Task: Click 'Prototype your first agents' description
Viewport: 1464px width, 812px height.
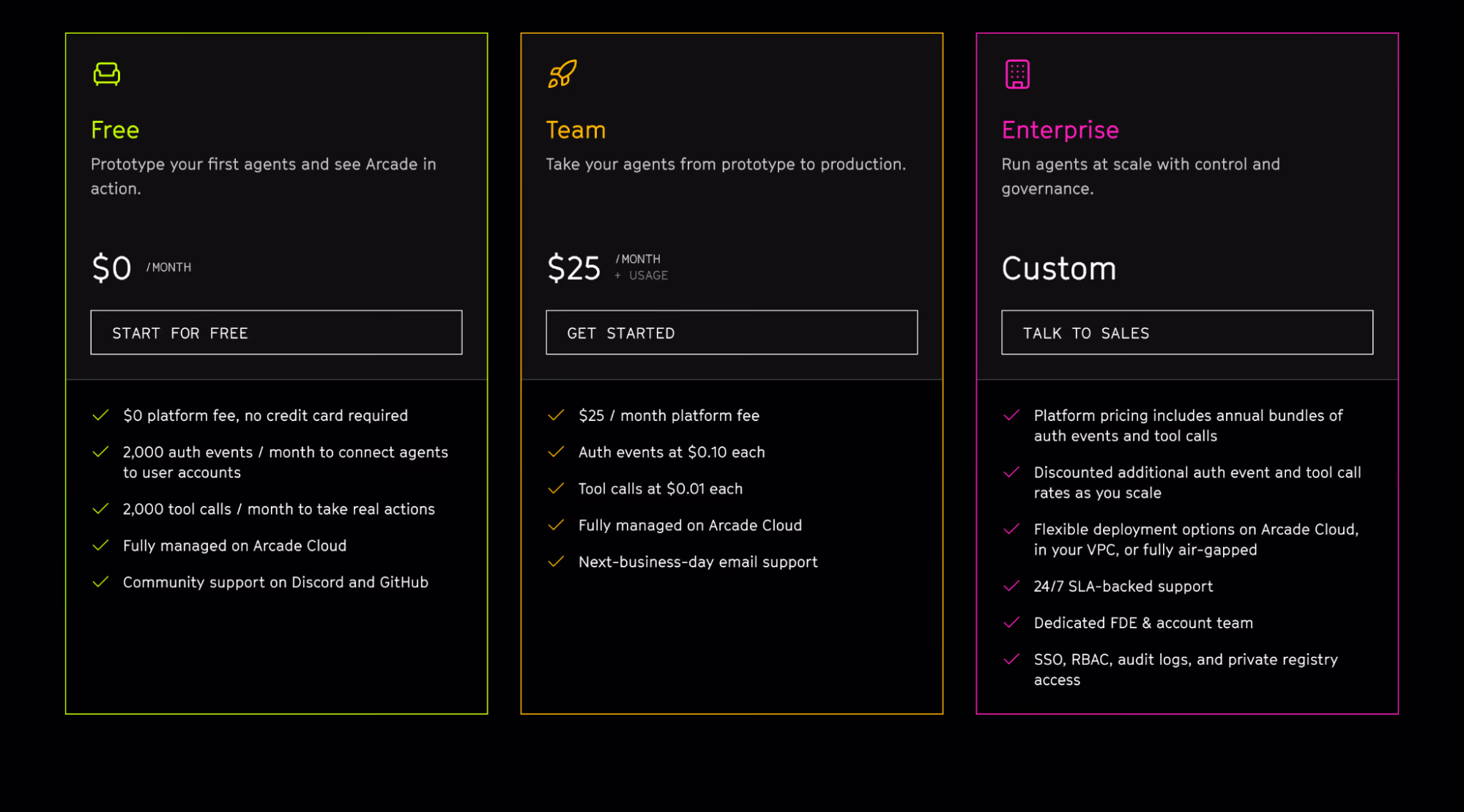Action: tap(264, 176)
